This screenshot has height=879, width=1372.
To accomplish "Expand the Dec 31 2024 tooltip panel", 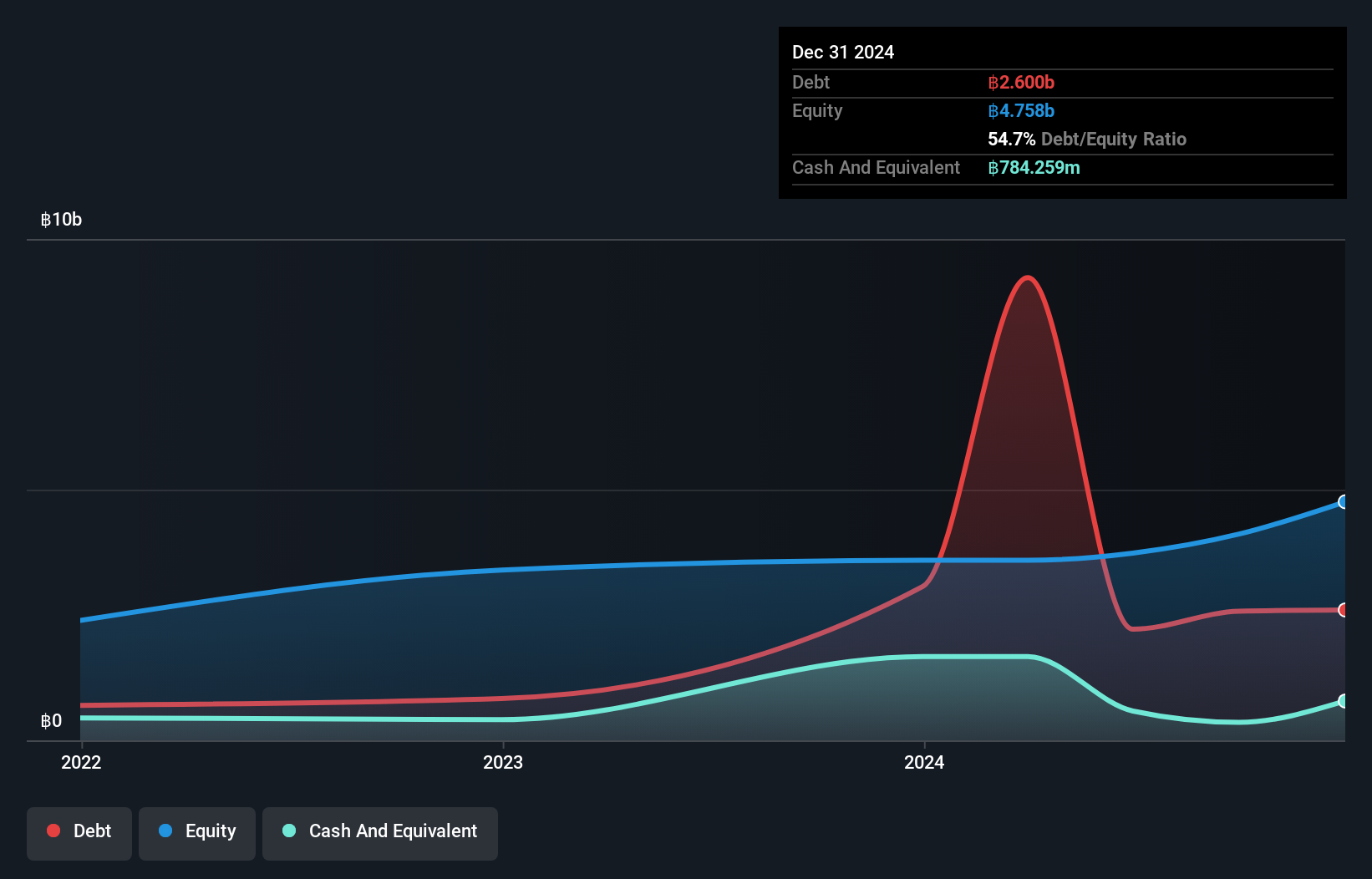I will click(x=843, y=52).
